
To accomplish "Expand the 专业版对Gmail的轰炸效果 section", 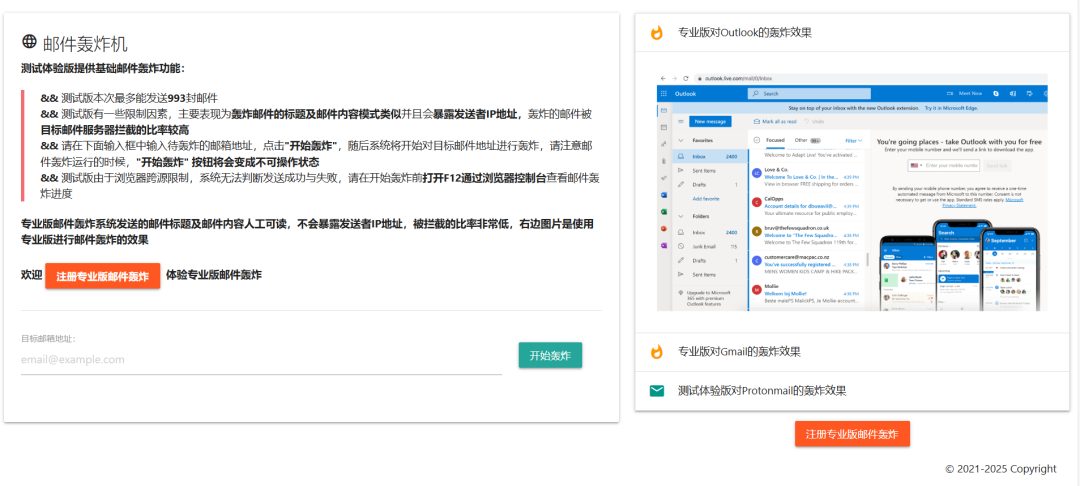I will point(852,352).
